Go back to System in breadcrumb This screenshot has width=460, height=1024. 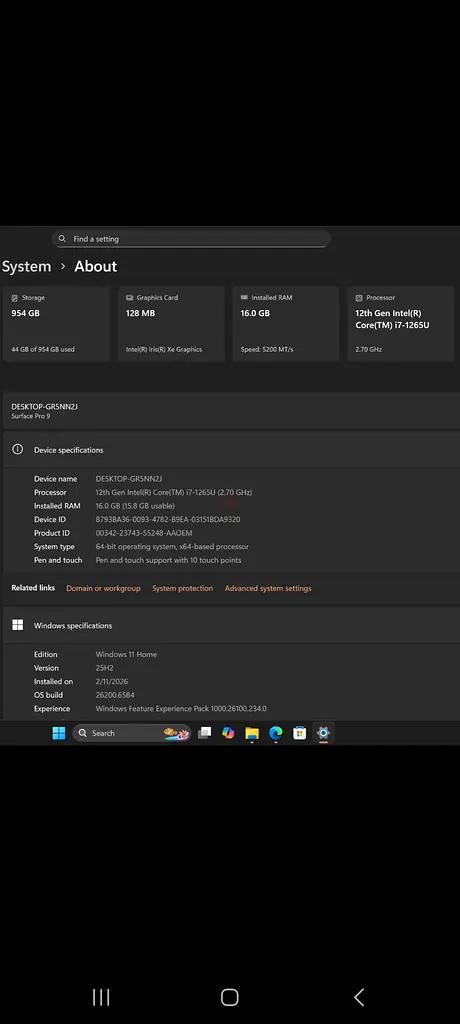click(x=26, y=266)
